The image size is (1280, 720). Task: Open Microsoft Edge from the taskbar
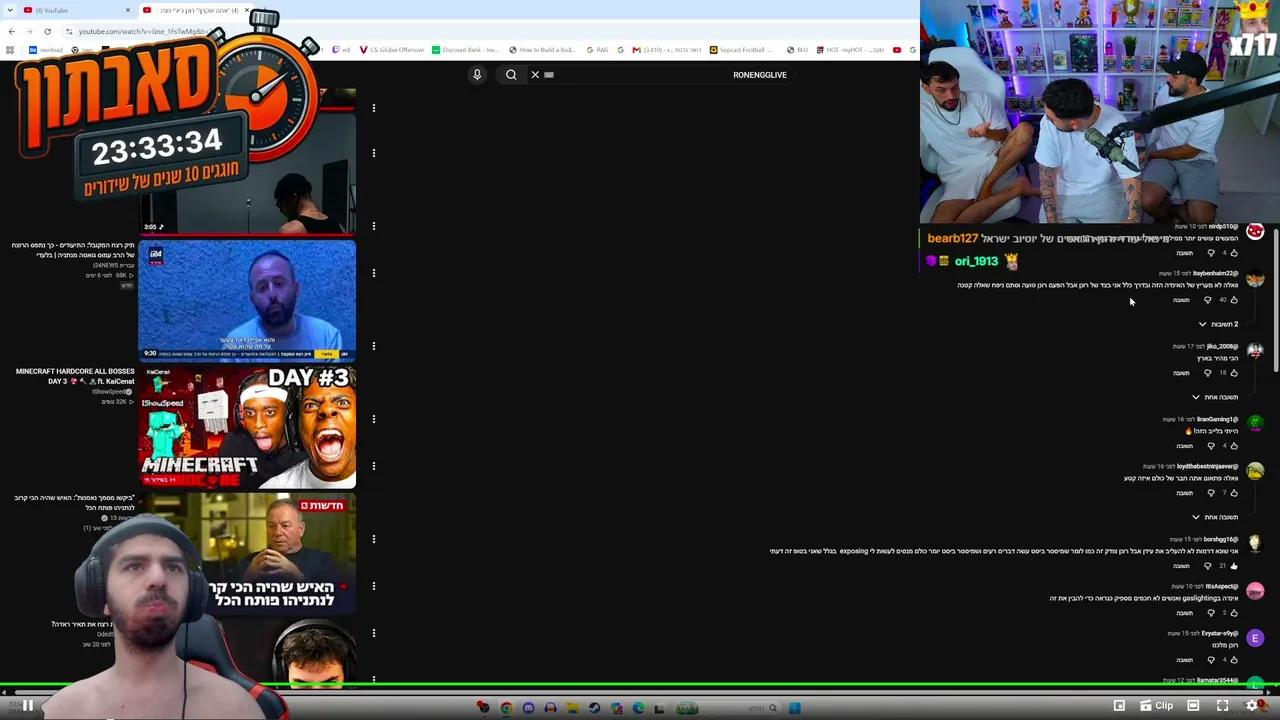click(x=638, y=708)
